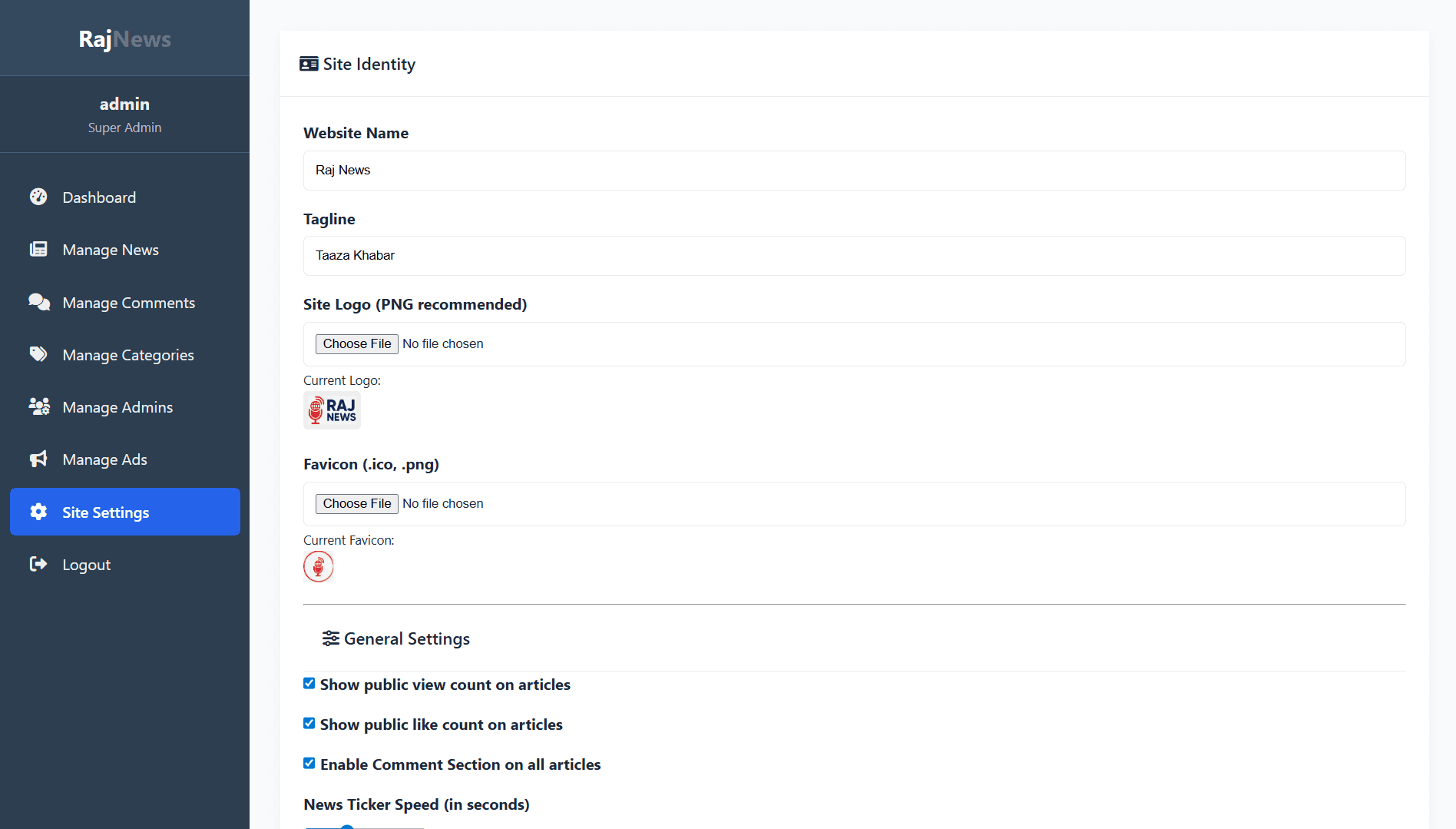Disable Comment Section on all articles checkbox
This screenshot has height=829, width=1456.
(309, 764)
